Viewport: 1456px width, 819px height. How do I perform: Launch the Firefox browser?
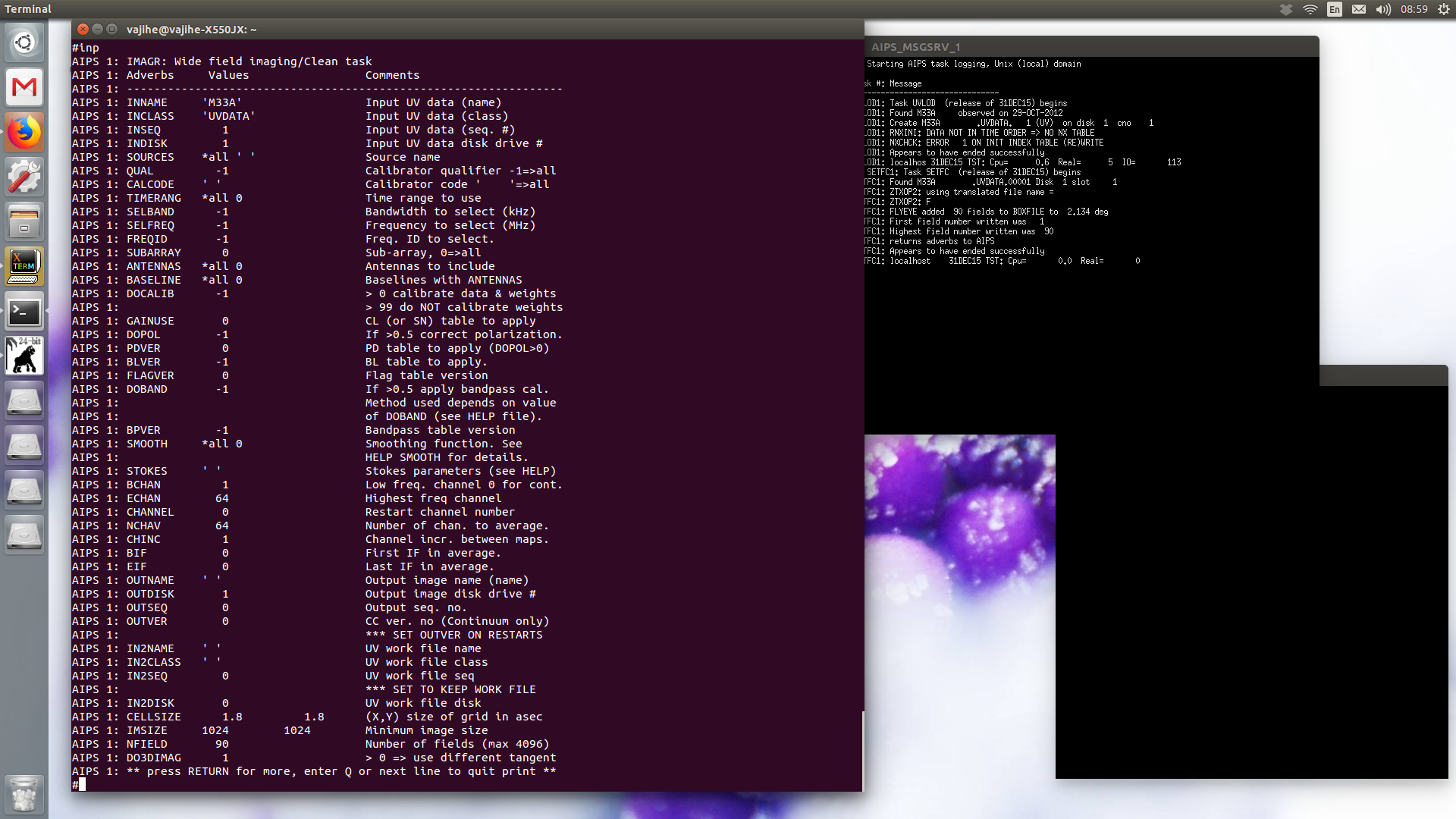[24, 132]
